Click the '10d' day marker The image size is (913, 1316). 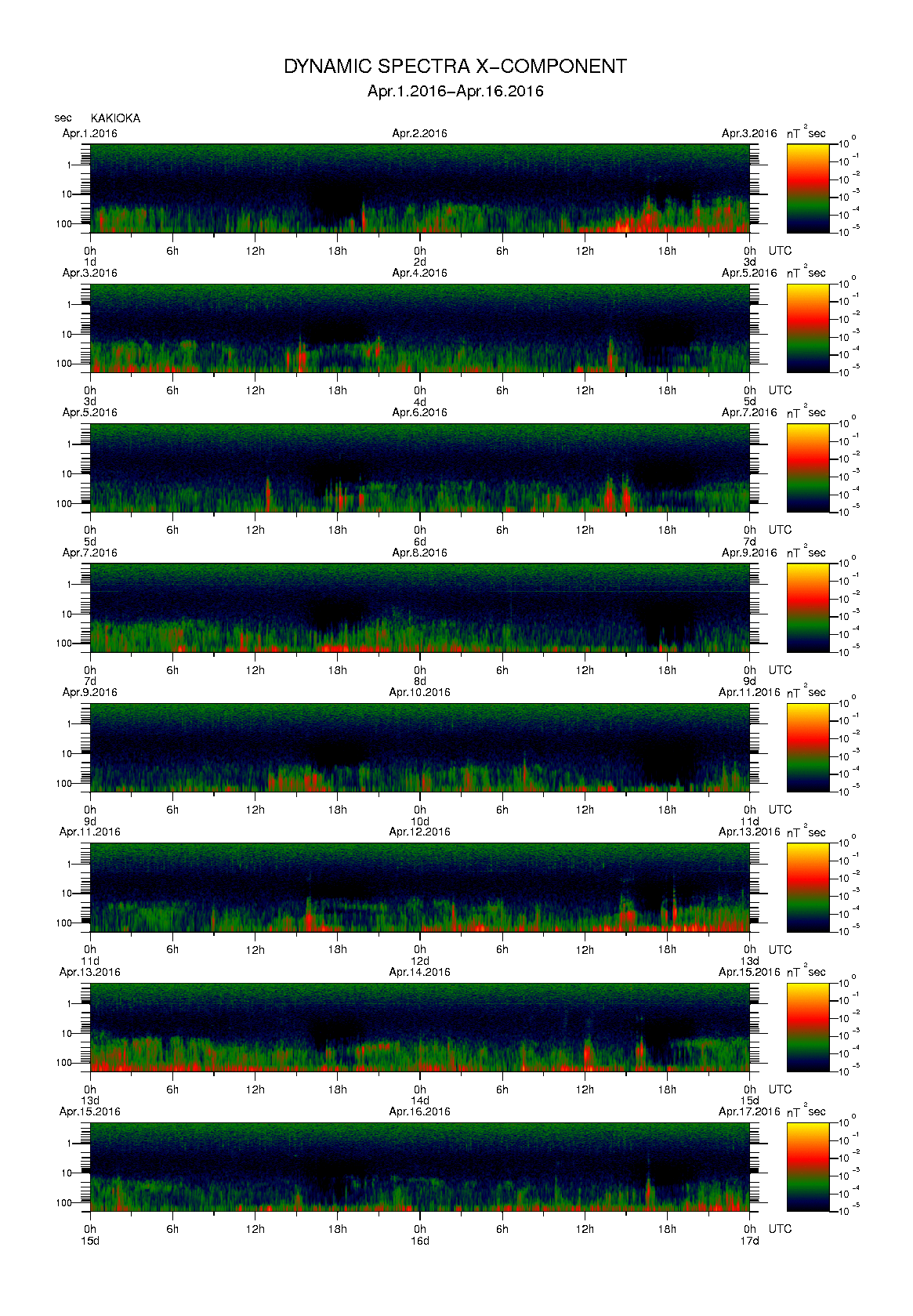pyautogui.click(x=420, y=821)
